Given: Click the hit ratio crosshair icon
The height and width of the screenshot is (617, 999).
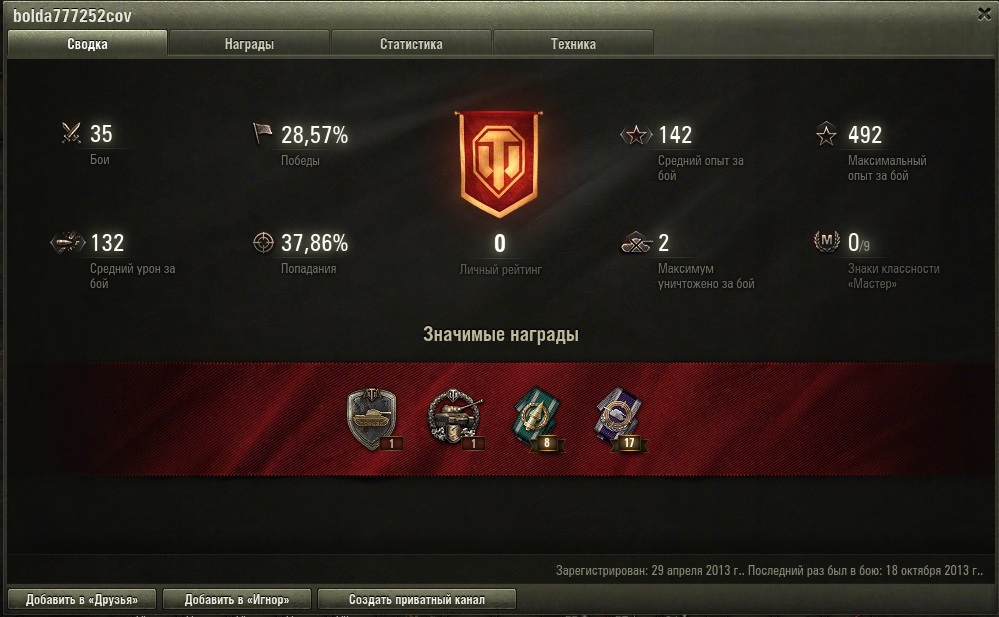Looking at the screenshot, I should coord(263,242).
